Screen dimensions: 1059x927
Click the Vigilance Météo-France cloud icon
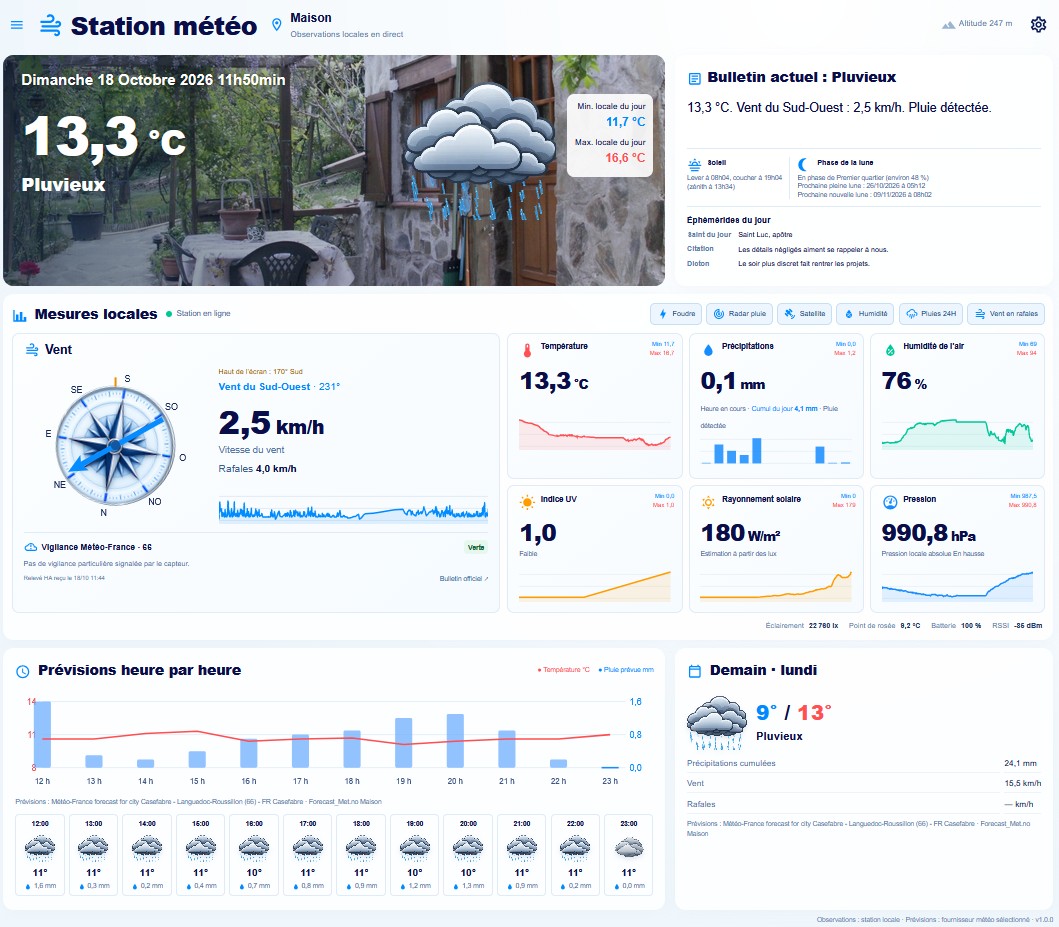point(30,547)
